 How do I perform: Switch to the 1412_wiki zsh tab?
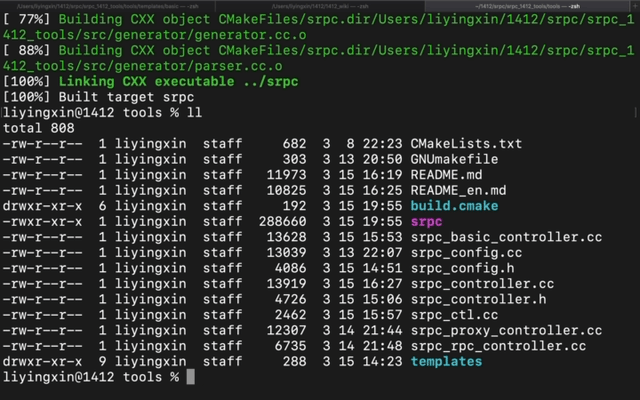(320, 6)
